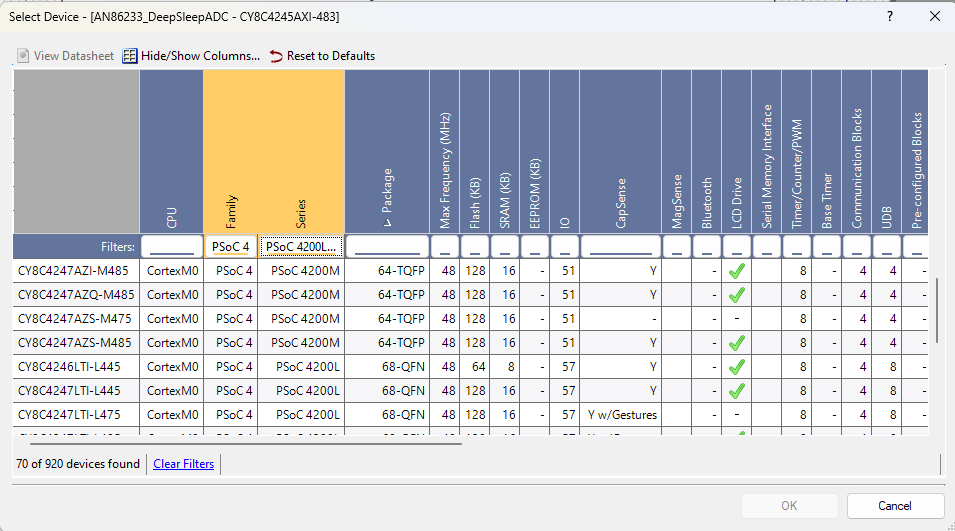Sort by CapSense column header
The image size is (955, 531).
click(621, 152)
